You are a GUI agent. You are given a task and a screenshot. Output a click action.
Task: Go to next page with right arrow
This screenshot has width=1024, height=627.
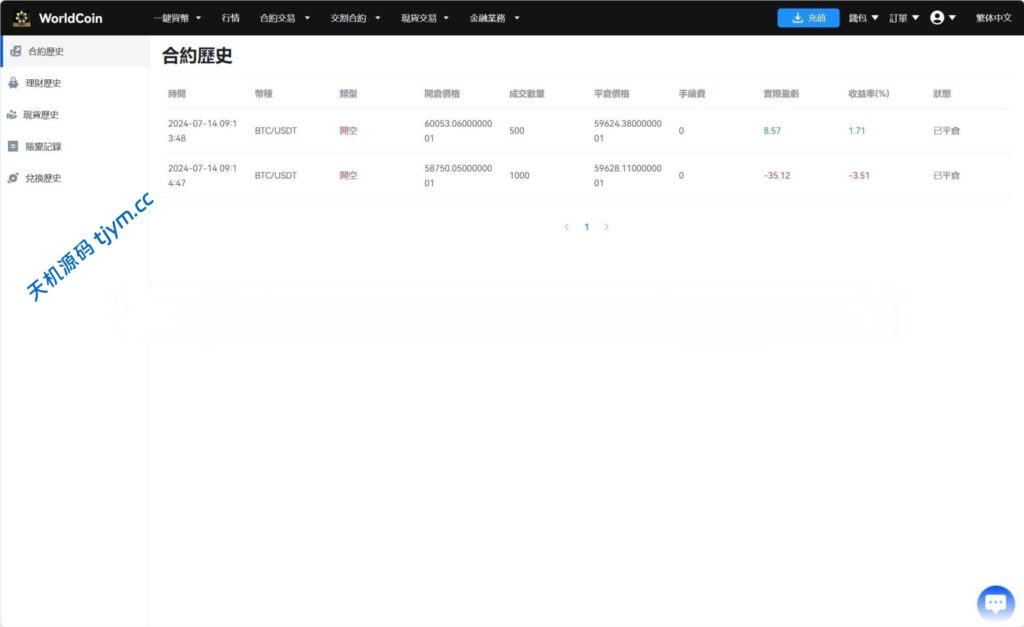[x=606, y=227]
